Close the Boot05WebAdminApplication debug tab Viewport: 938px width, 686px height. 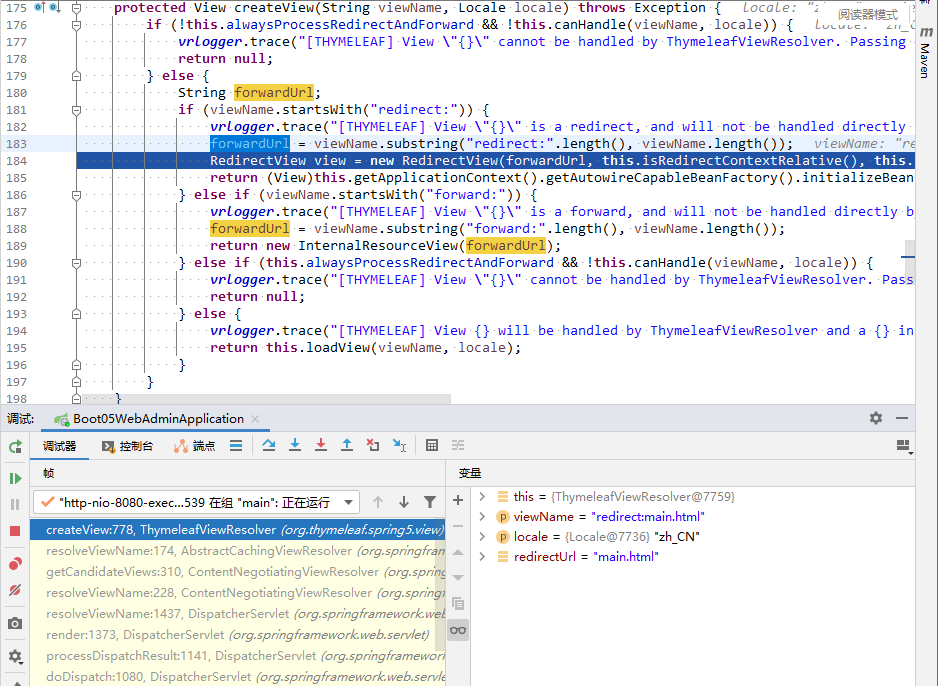(x=255, y=419)
